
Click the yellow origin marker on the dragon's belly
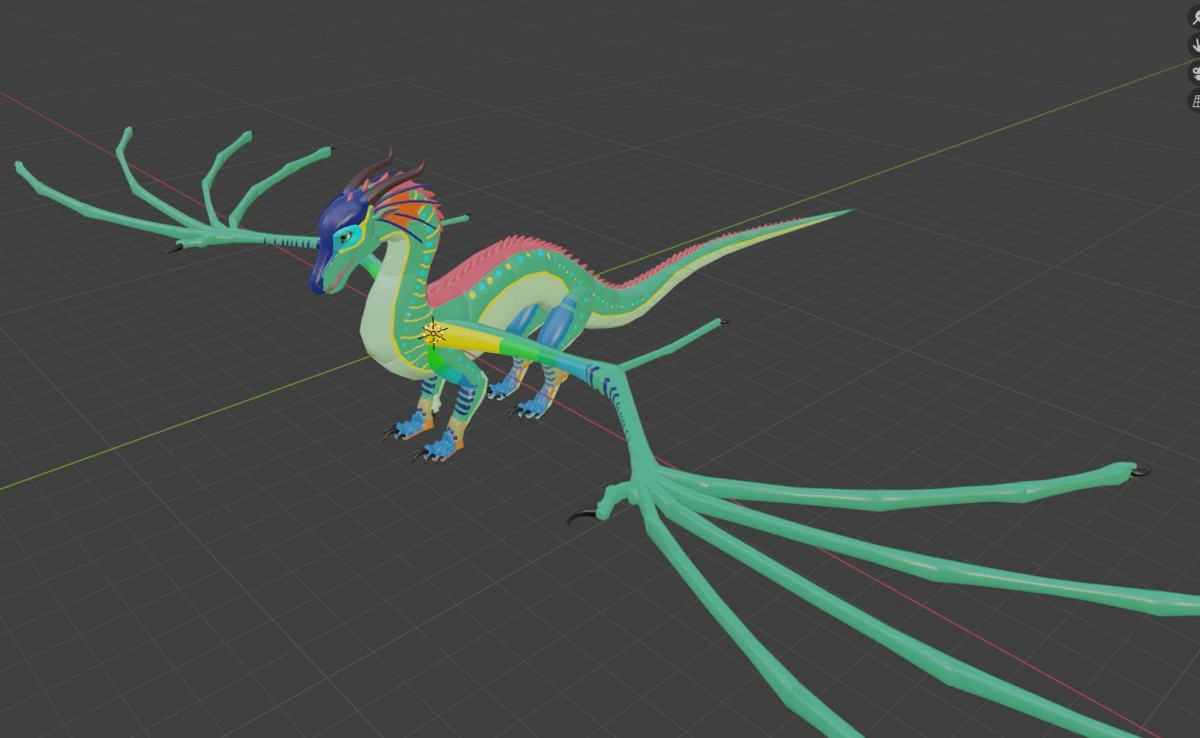(x=435, y=333)
